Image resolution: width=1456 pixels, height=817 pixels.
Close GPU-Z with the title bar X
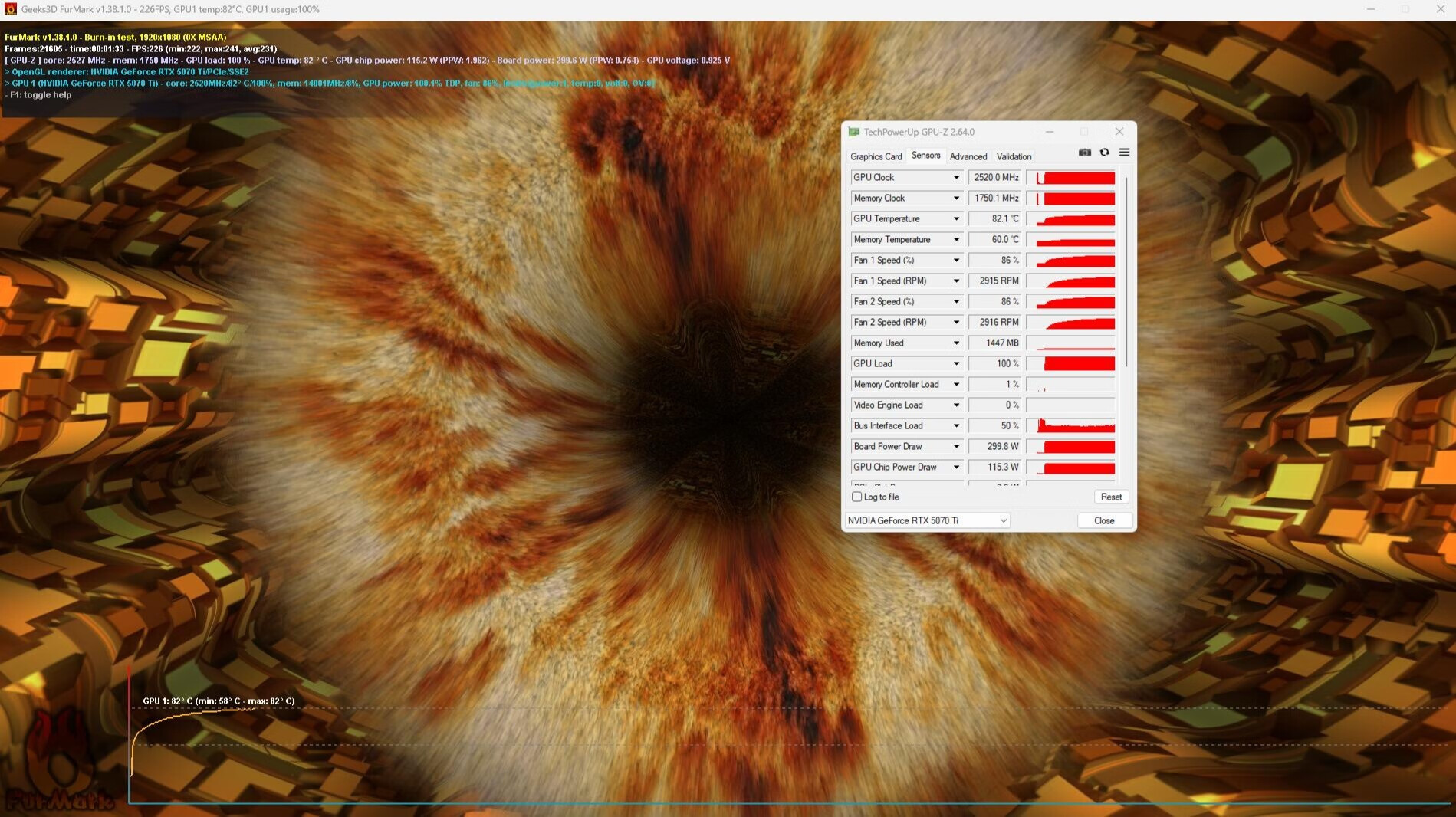(x=1119, y=132)
